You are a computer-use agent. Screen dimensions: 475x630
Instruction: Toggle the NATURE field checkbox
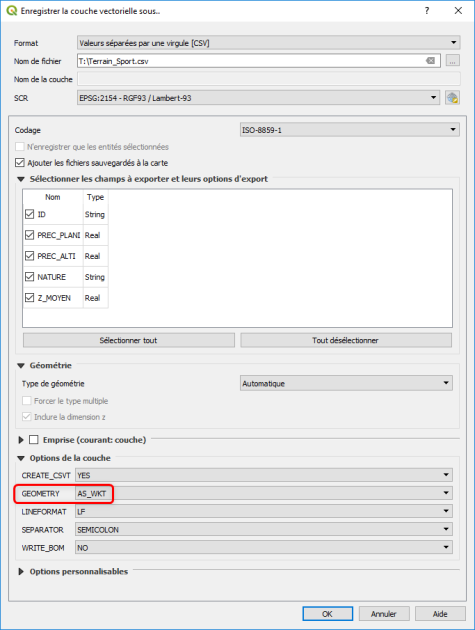29,276
